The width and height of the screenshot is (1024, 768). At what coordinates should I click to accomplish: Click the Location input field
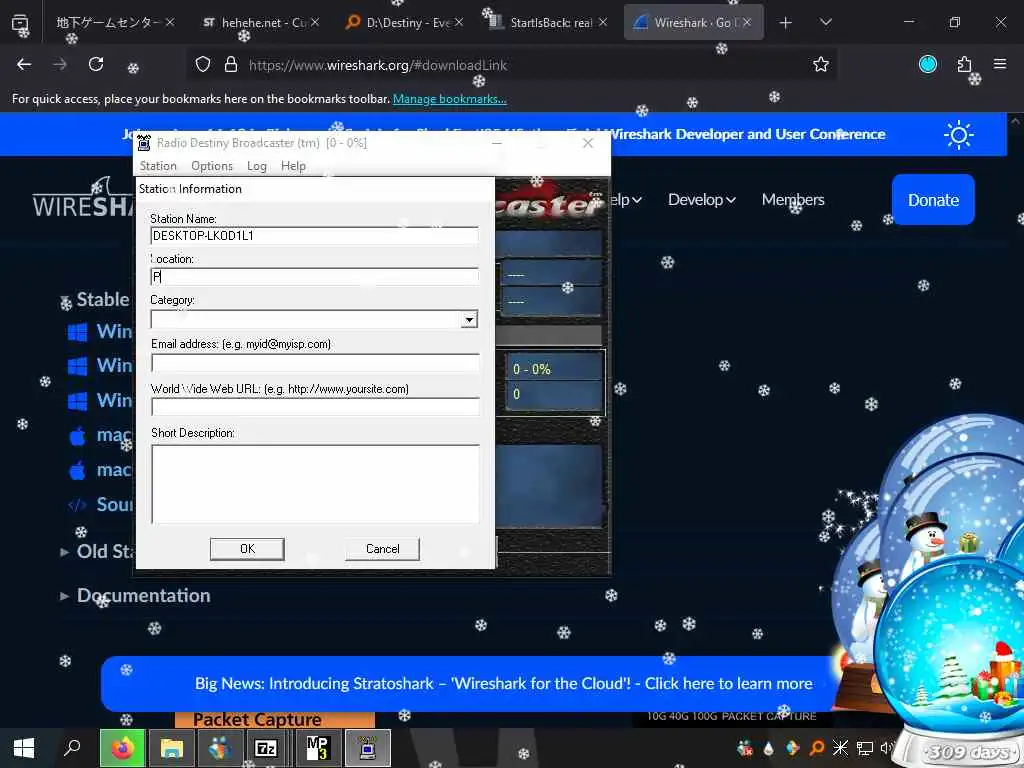coord(314,276)
